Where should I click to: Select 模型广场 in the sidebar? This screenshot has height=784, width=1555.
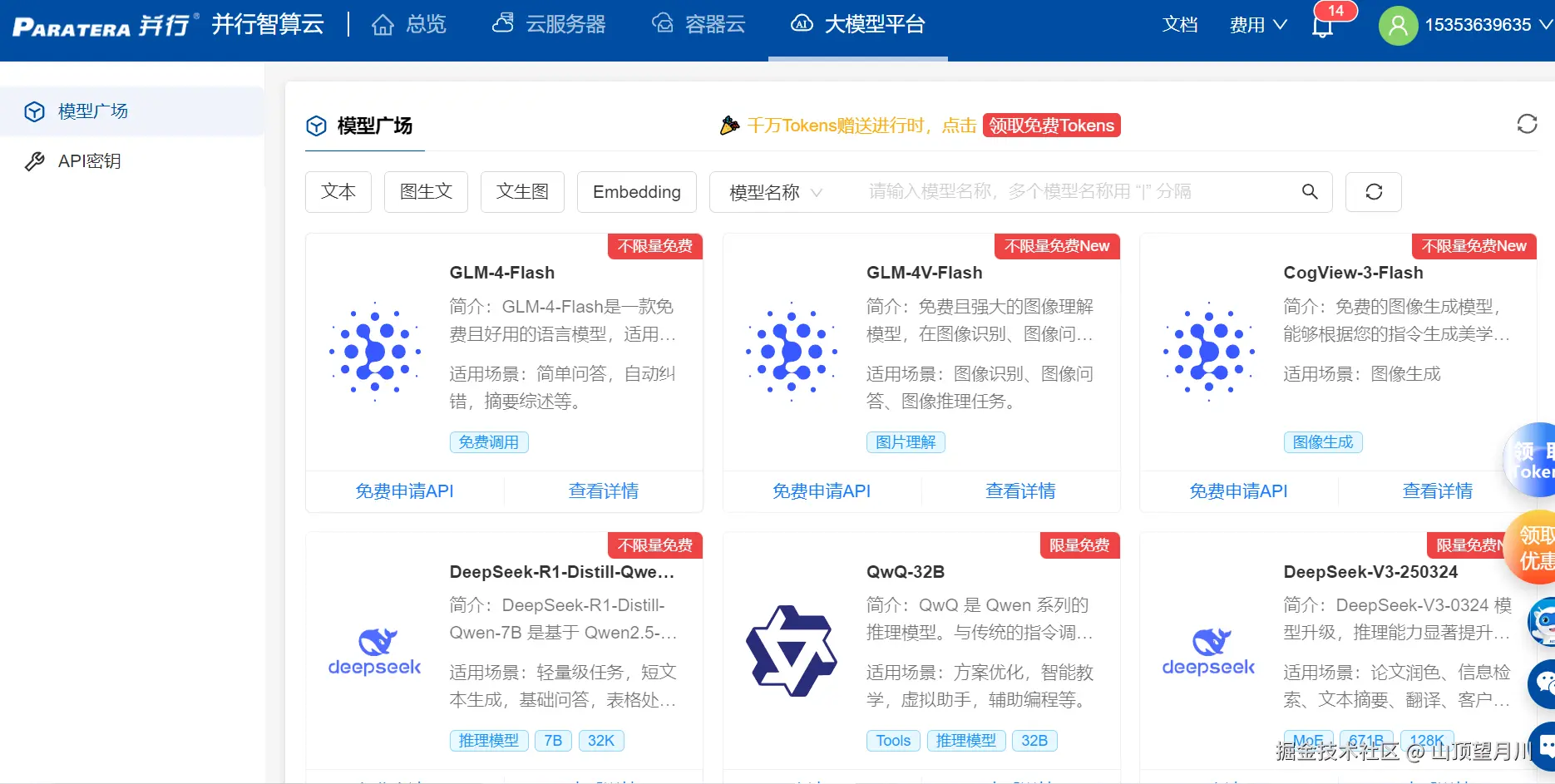pyautogui.click(x=132, y=111)
